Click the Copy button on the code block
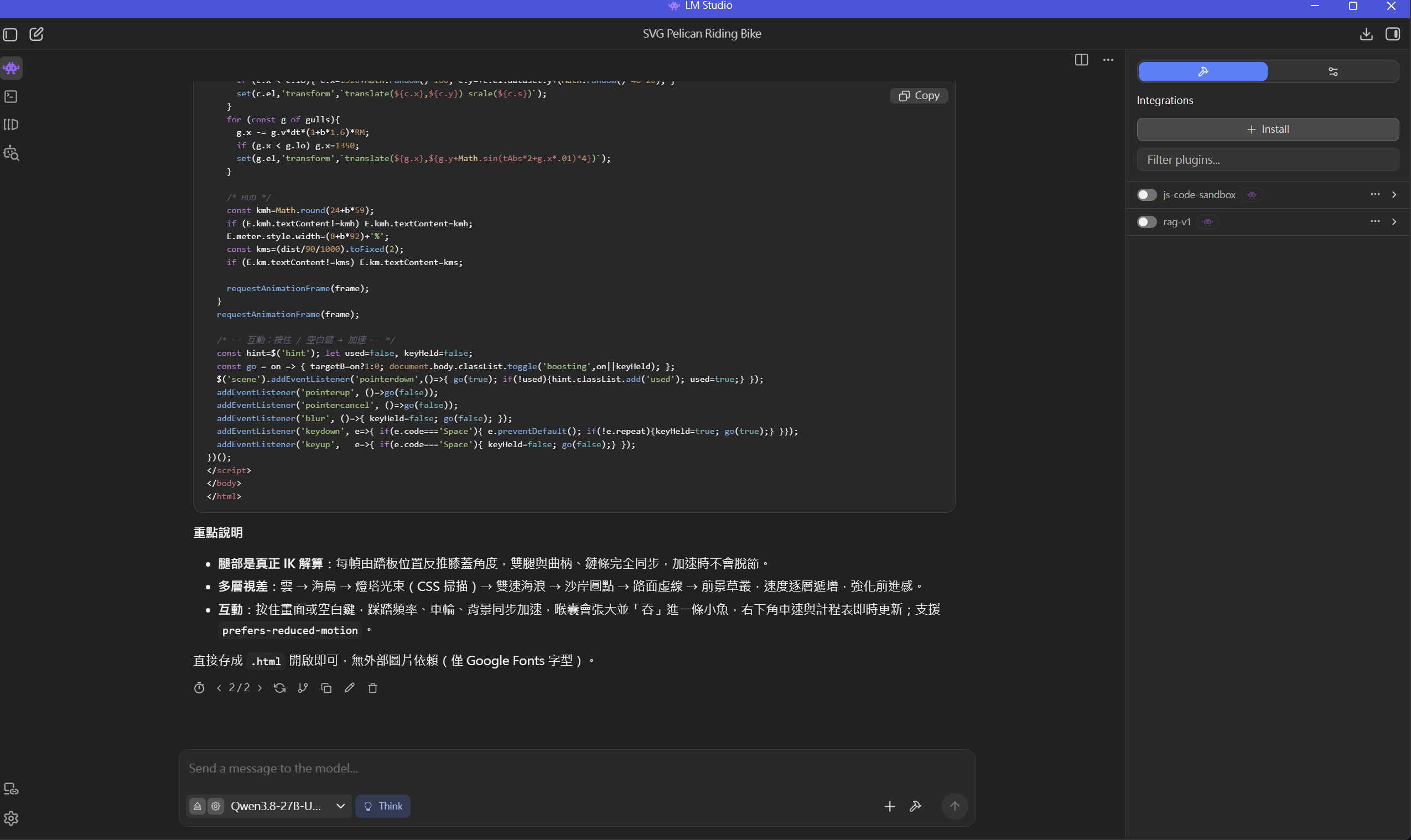 point(919,96)
